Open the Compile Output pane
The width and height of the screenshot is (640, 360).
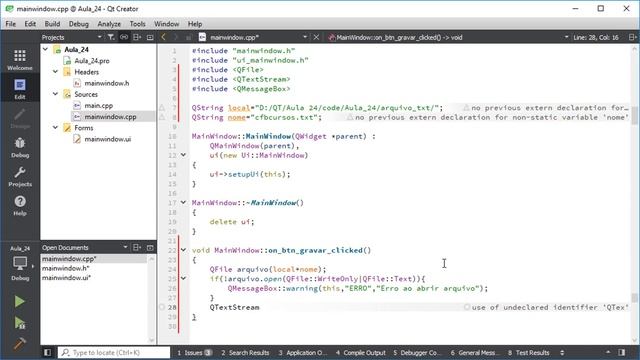coord(360,352)
